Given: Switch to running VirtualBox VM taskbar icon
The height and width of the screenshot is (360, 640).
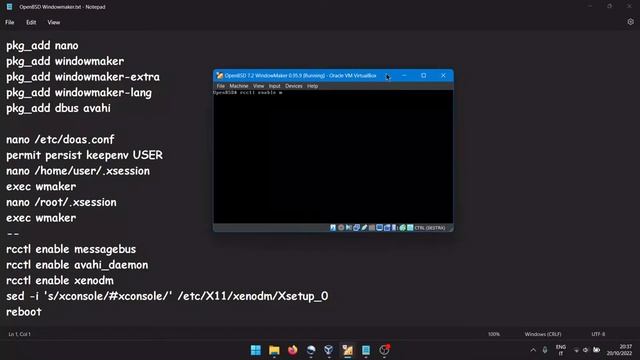Looking at the screenshot, I should click(347, 350).
